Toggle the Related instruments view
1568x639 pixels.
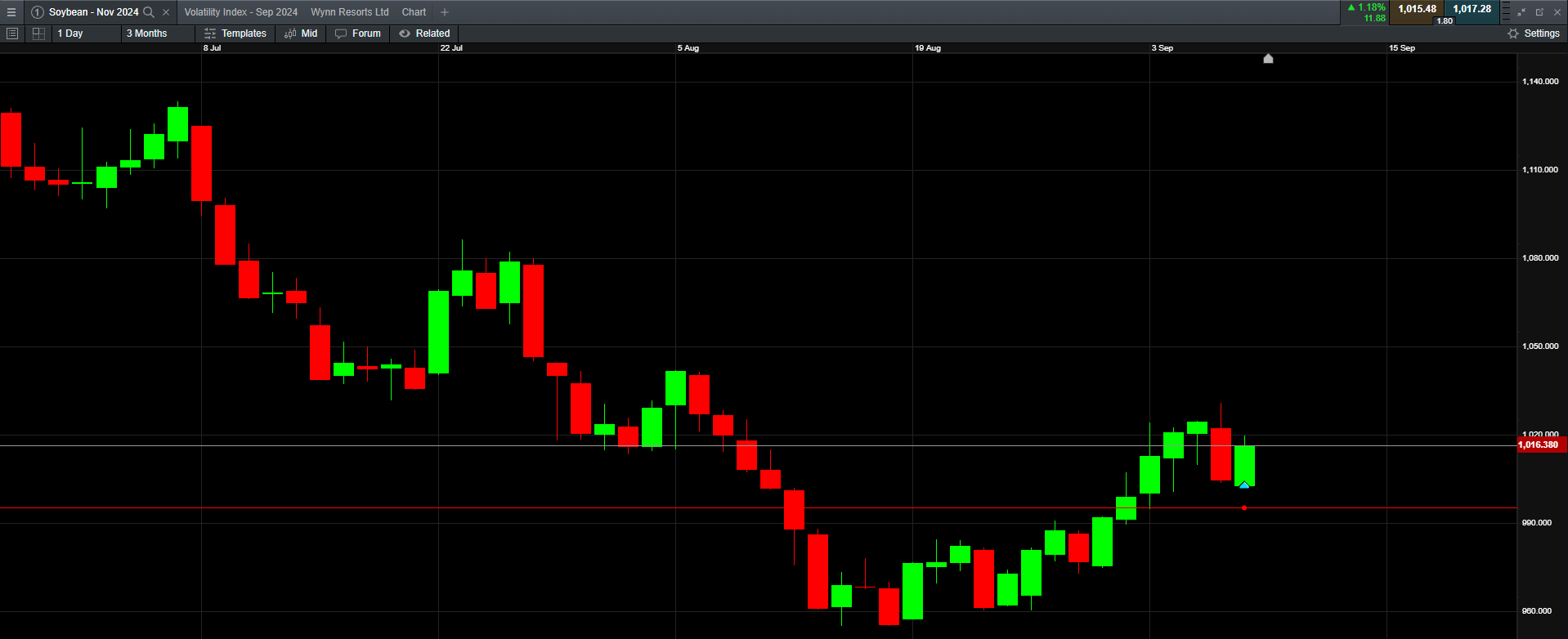(x=424, y=34)
